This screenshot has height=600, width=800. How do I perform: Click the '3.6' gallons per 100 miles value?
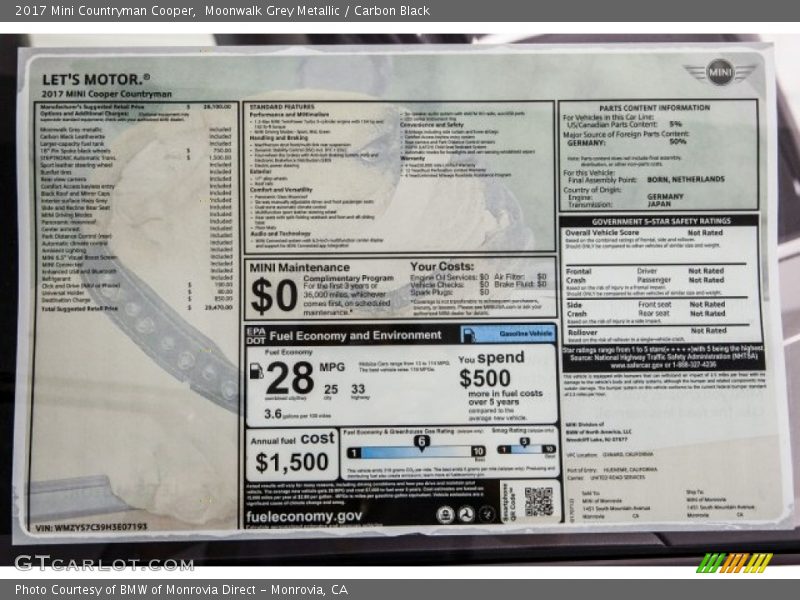pos(273,414)
